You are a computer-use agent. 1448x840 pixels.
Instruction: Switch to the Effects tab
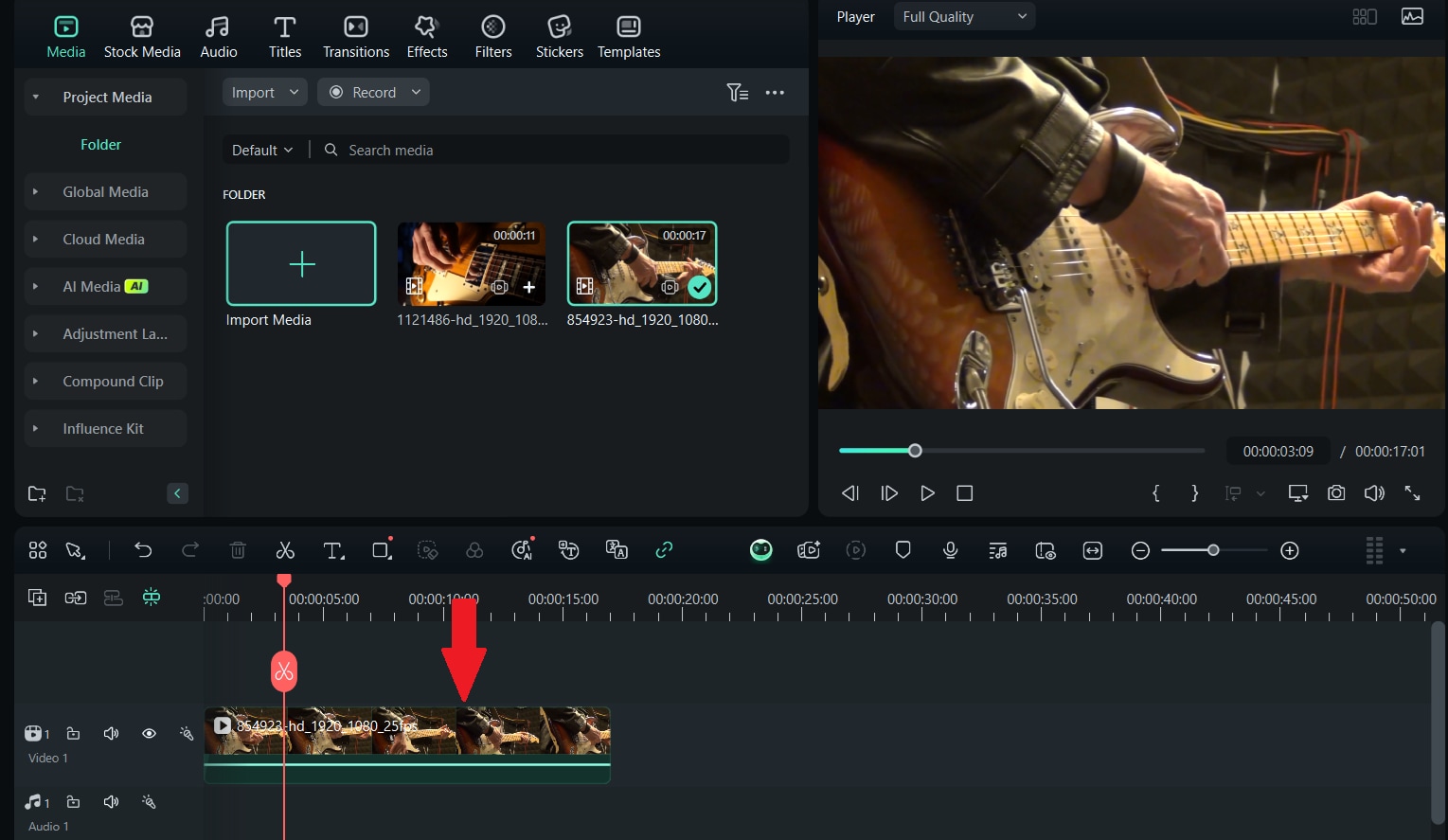(x=427, y=37)
